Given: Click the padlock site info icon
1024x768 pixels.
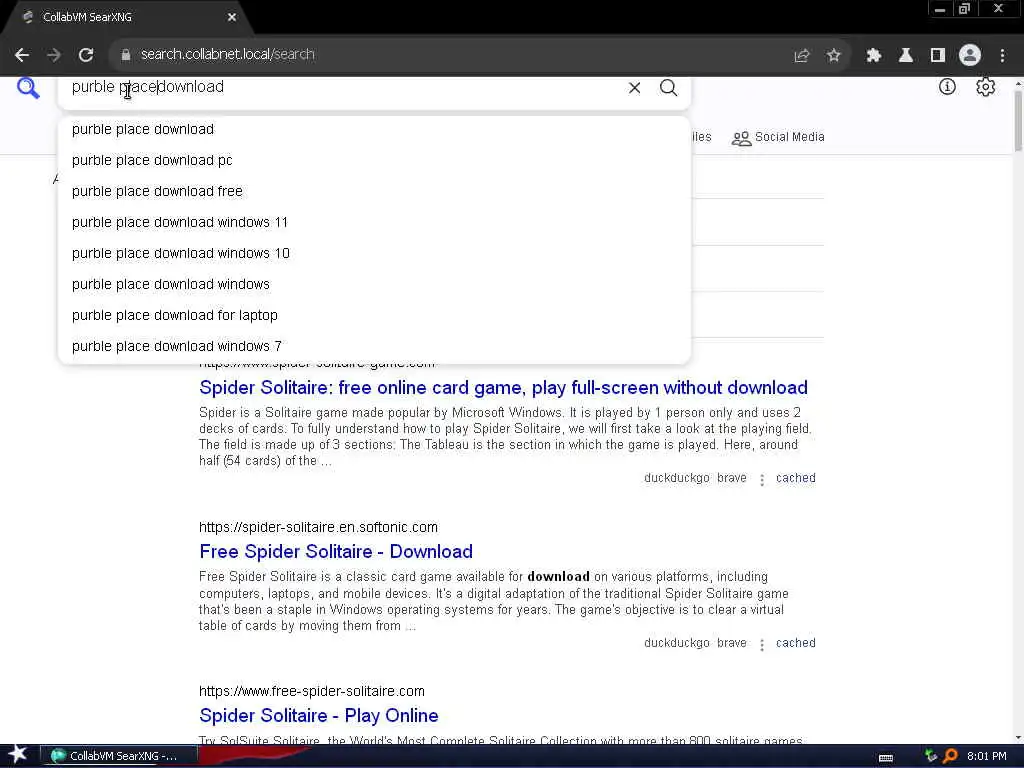Looking at the screenshot, I should click(126, 55).
